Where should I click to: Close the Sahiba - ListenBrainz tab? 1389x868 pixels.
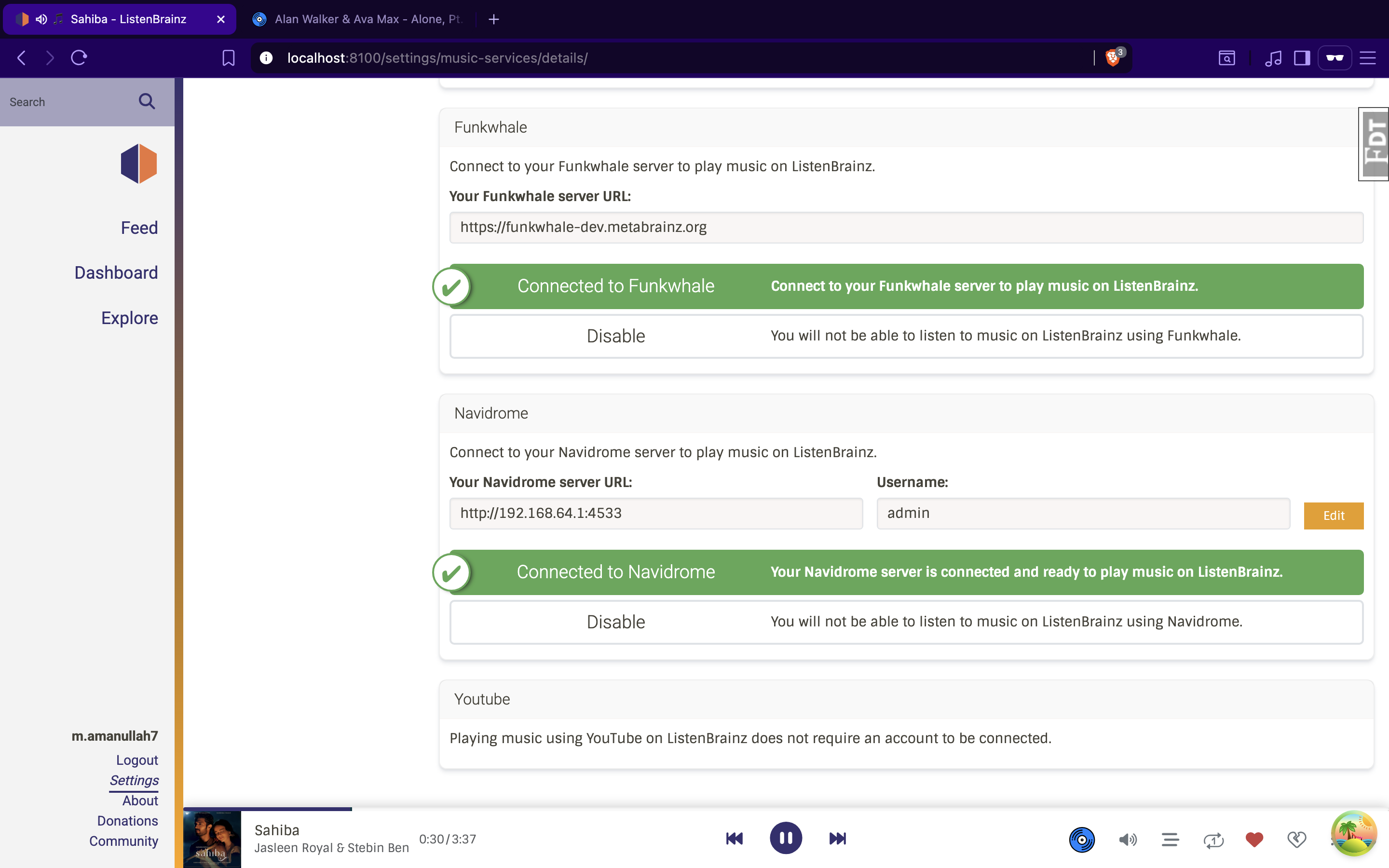[x=221, y=19]
